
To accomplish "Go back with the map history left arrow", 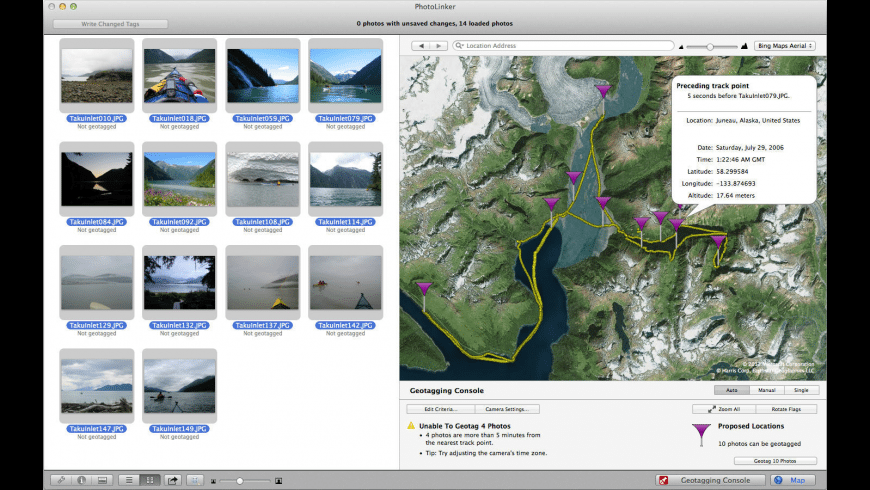I will pos(421,46).
